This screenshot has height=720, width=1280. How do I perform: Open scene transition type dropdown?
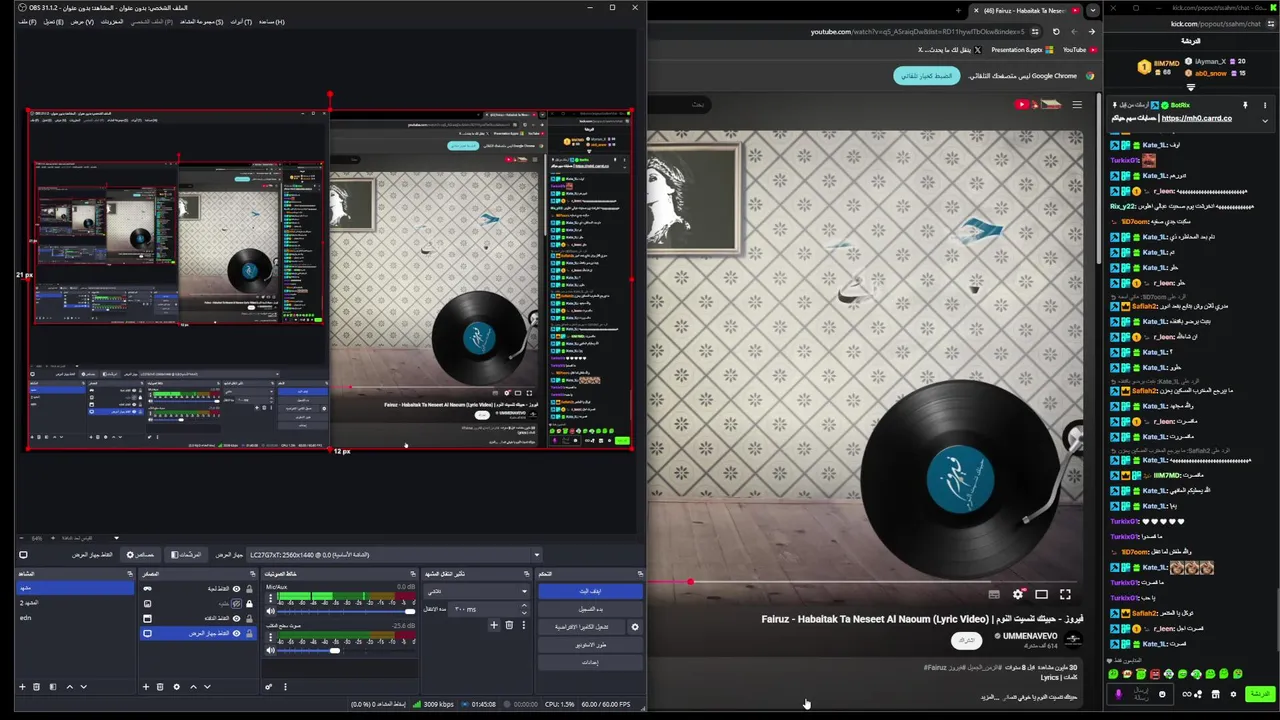pyautogui.click(x=477, y=591)
